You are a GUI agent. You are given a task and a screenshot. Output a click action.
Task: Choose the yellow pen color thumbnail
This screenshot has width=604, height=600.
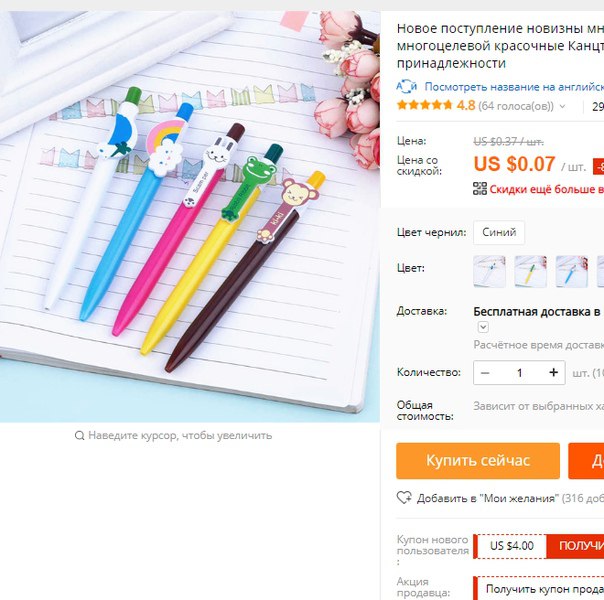coord(530,271)
